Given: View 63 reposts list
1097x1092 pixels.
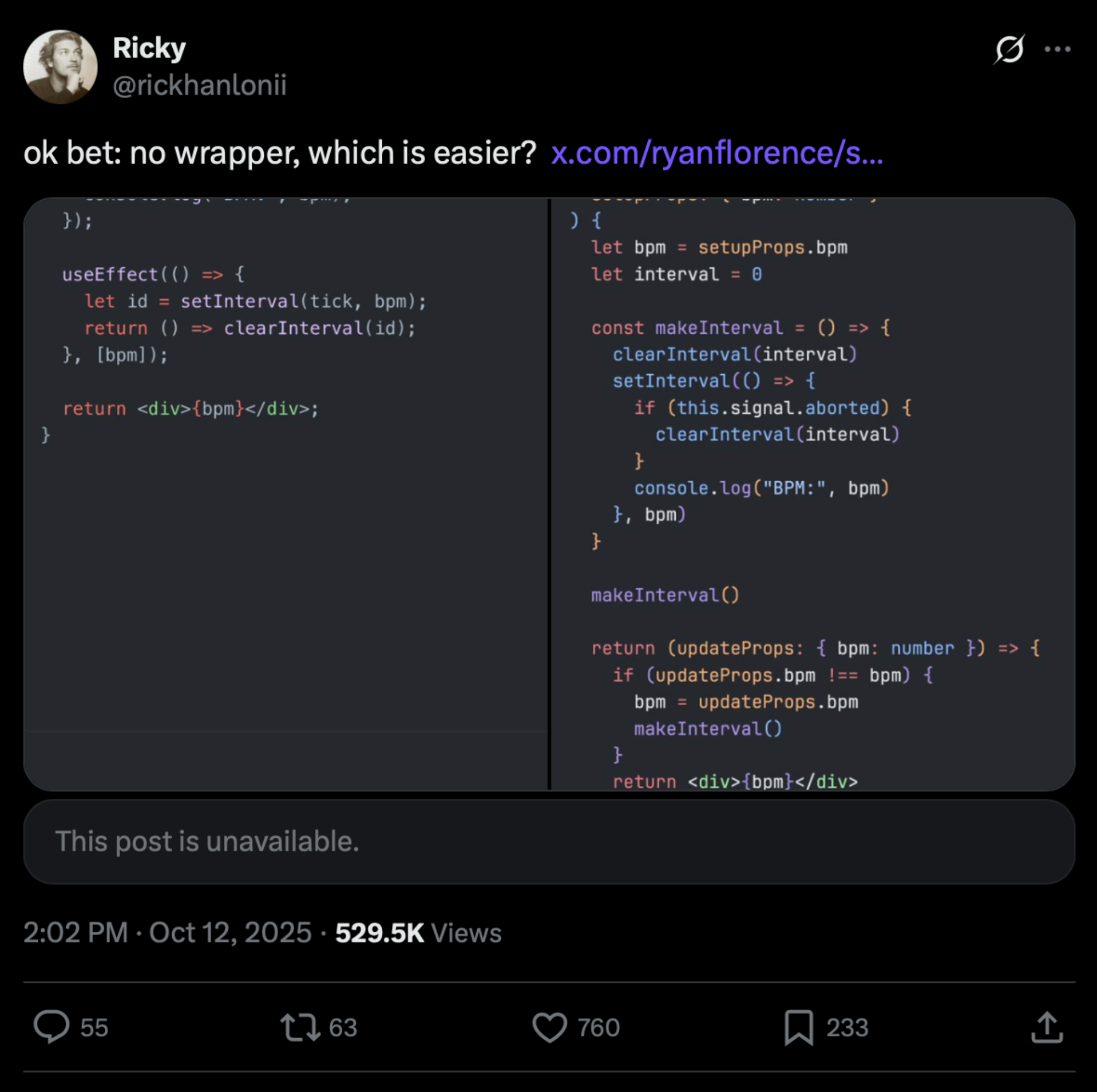Looking at the screenshot, I should (x=342, y=1028).
